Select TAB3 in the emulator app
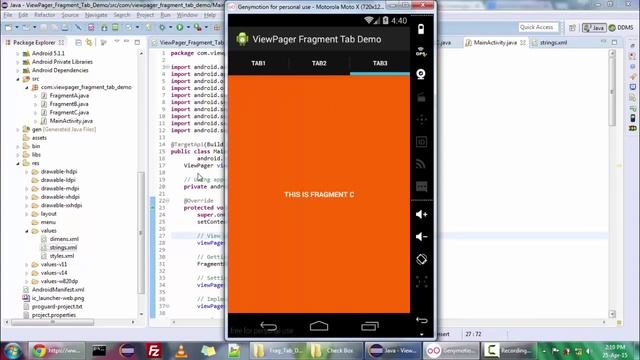Image resolution: width=640 pixels, height=360 pixels. tap(380, 63)
